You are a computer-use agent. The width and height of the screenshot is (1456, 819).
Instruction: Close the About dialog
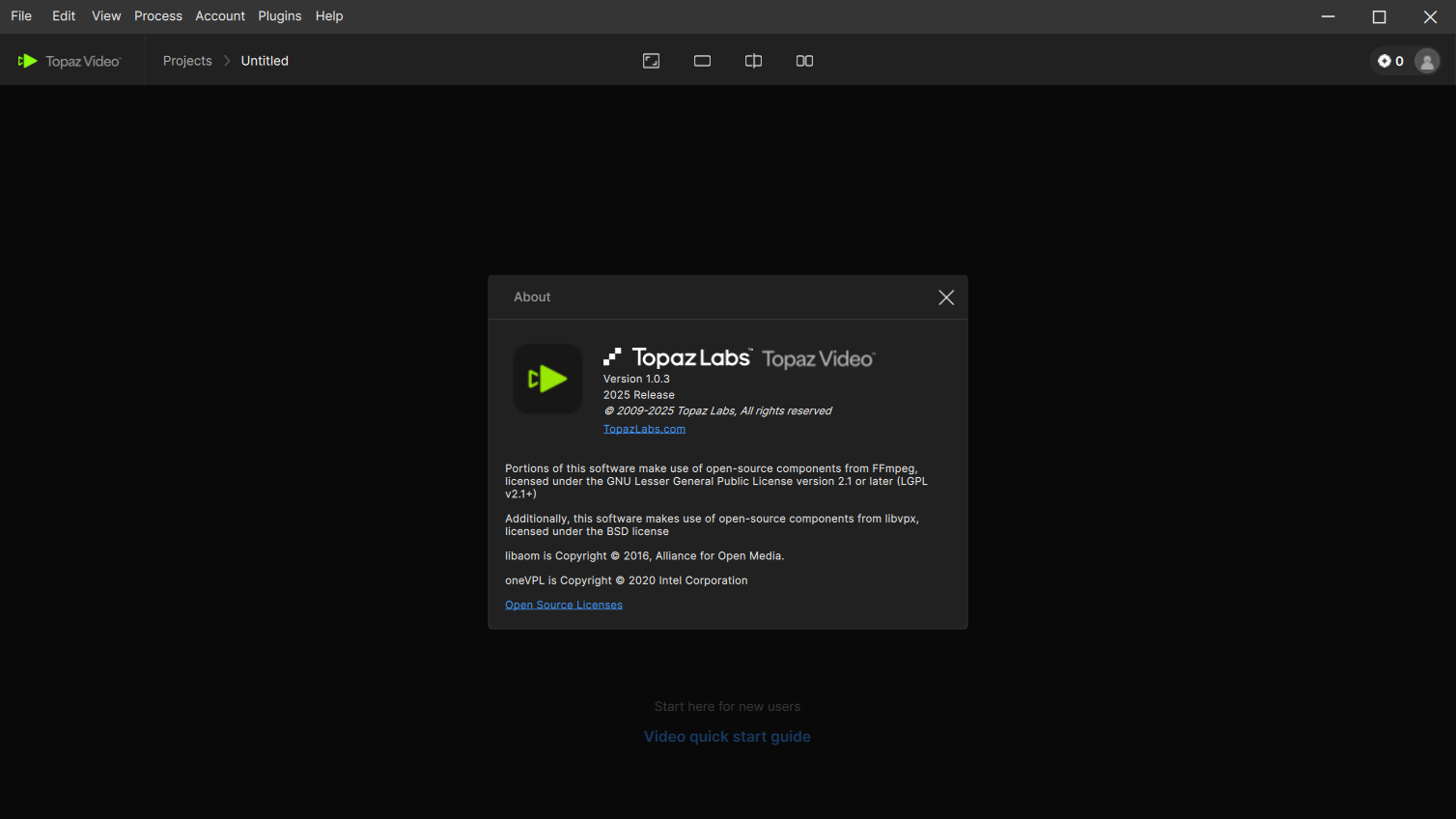pos(946,297)
